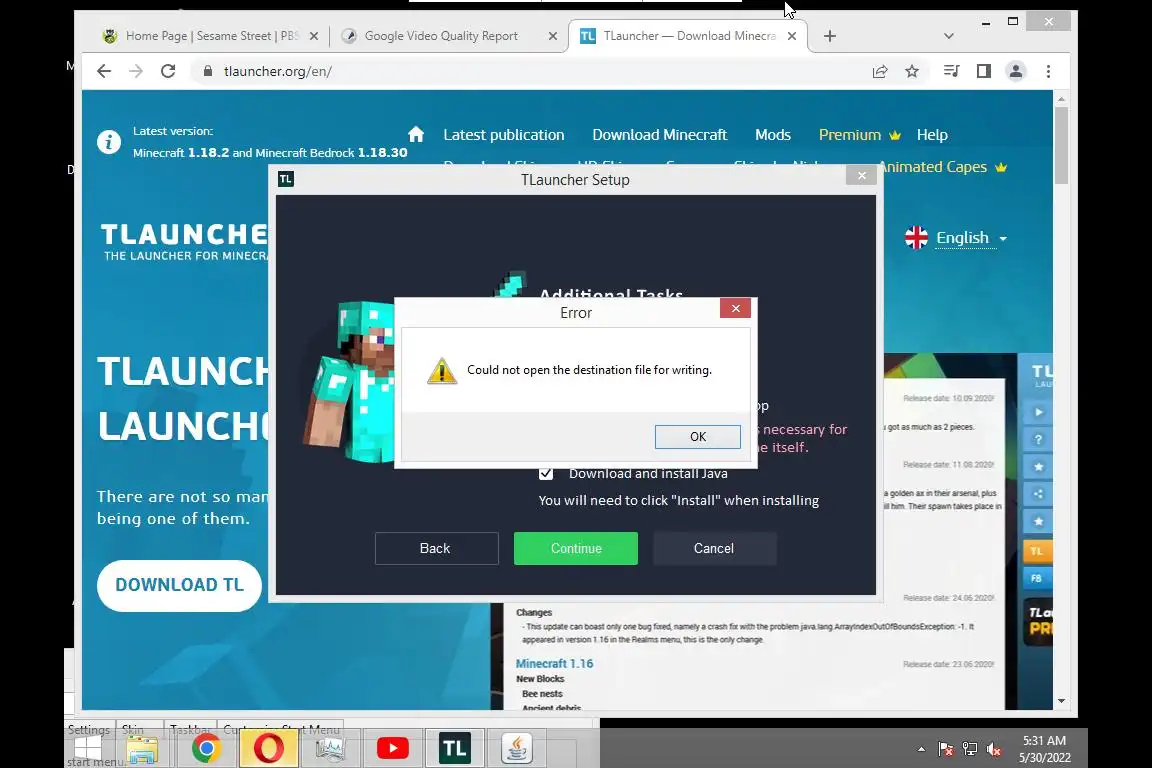Close the TLauncher browser tab
The height and width of the screenshot is (768, 1152).
point(791,36)
